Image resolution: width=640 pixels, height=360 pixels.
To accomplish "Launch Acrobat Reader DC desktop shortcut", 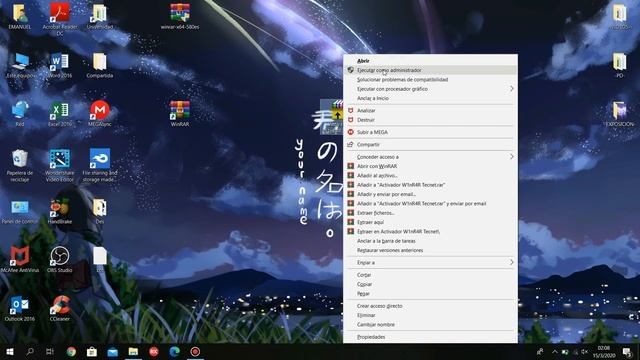I will [x=60, y=18].
